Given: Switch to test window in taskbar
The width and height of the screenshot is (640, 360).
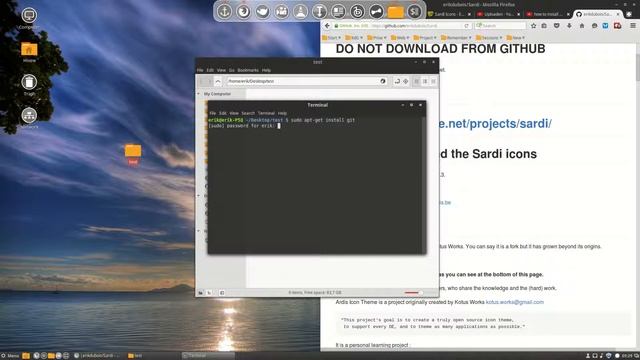Looking at the screenshot, I should point(152,356).
